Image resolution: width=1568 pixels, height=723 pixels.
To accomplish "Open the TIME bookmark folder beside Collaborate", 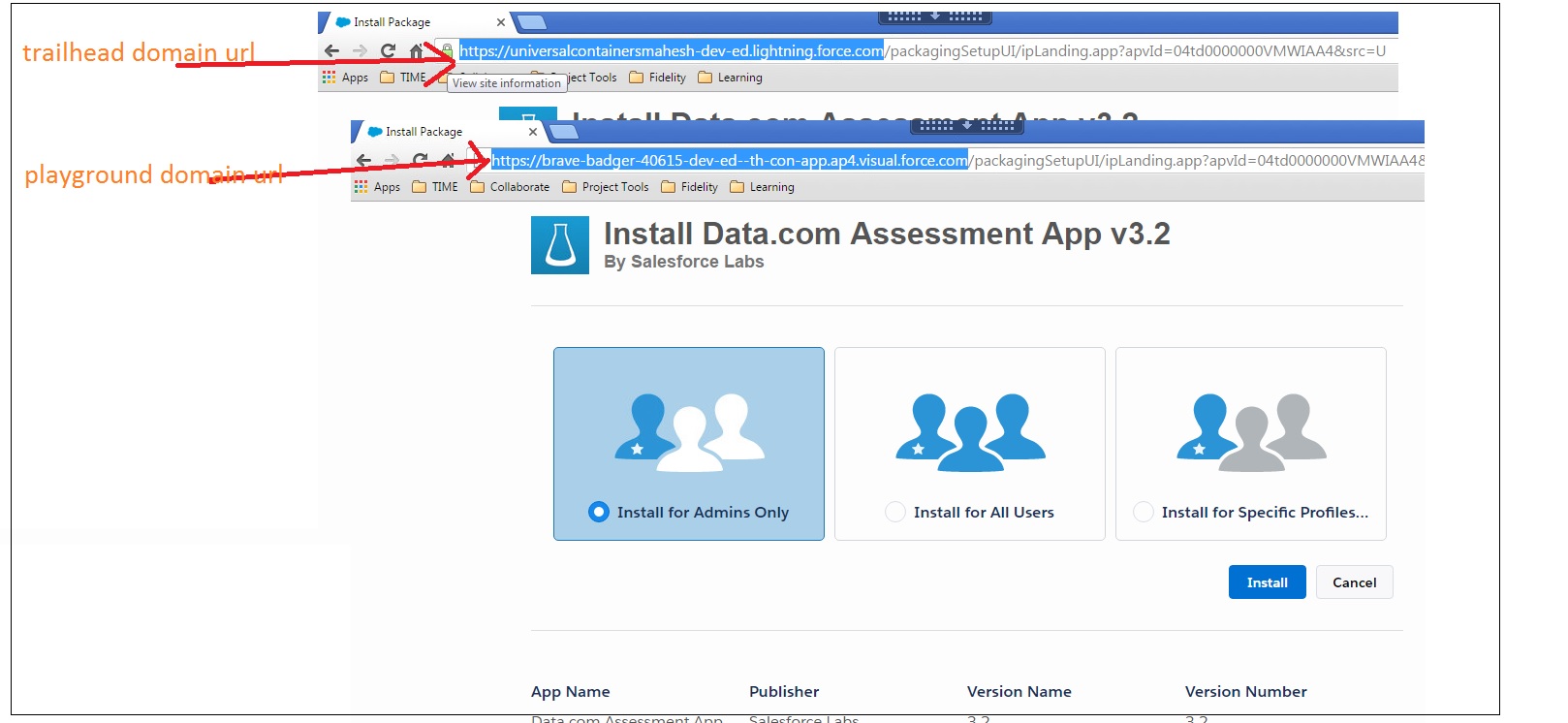I will [435, 187].
